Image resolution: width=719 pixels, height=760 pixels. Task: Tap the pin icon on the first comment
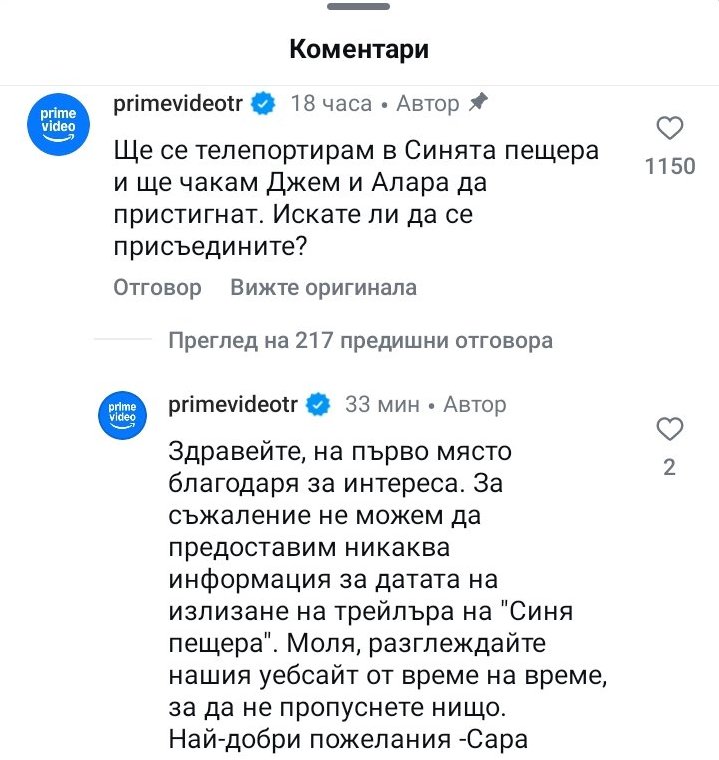click(x=478, y=102)
